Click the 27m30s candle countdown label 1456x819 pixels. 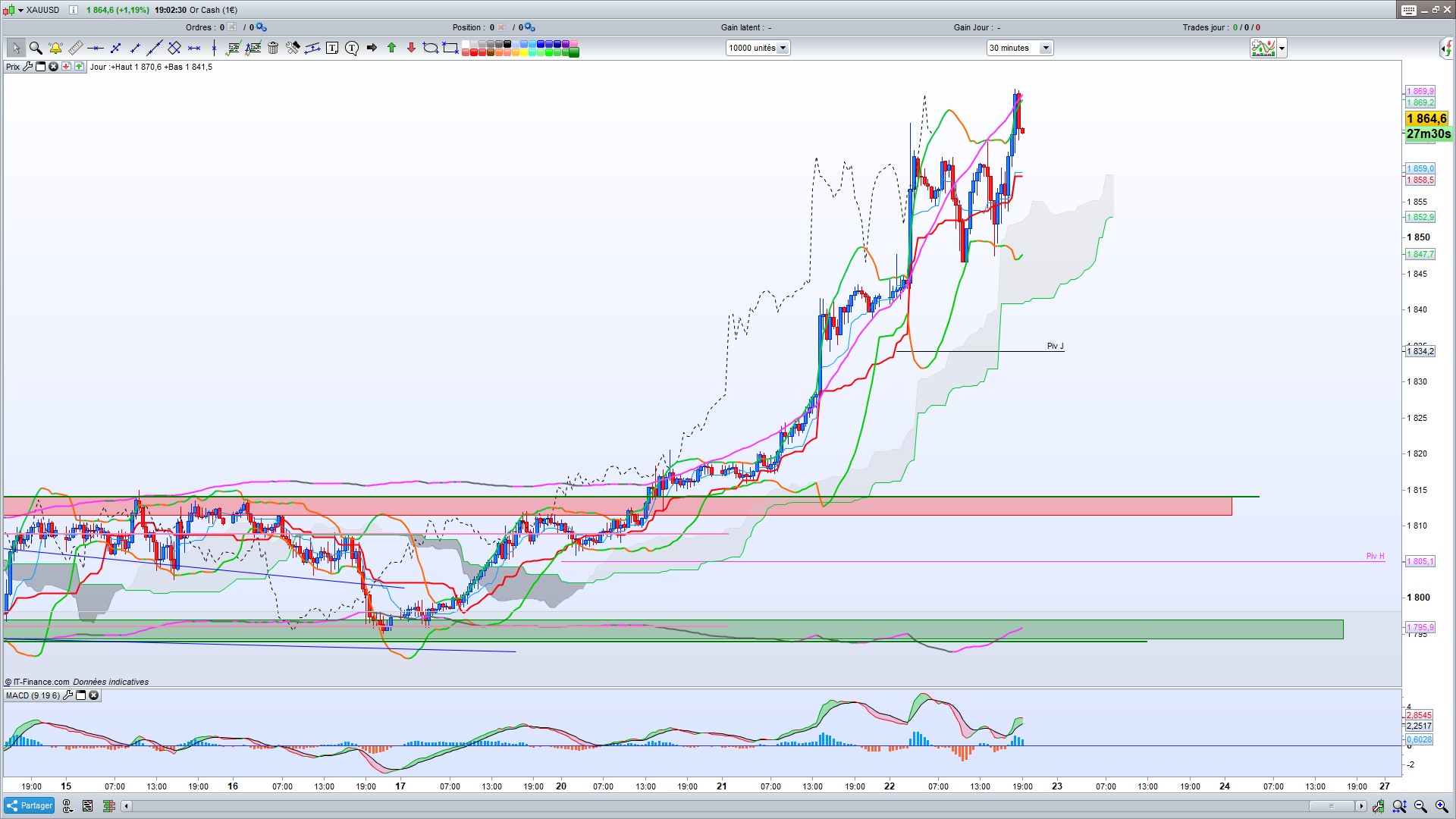coord(1429,133)
